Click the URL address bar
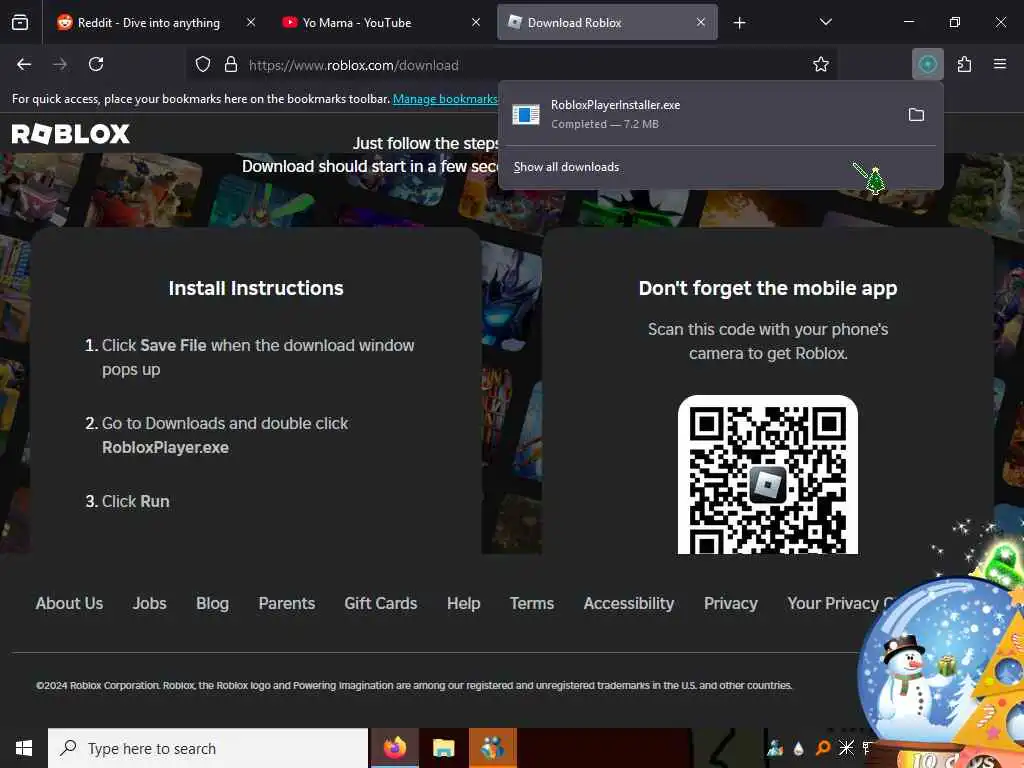 click(509, 65)
